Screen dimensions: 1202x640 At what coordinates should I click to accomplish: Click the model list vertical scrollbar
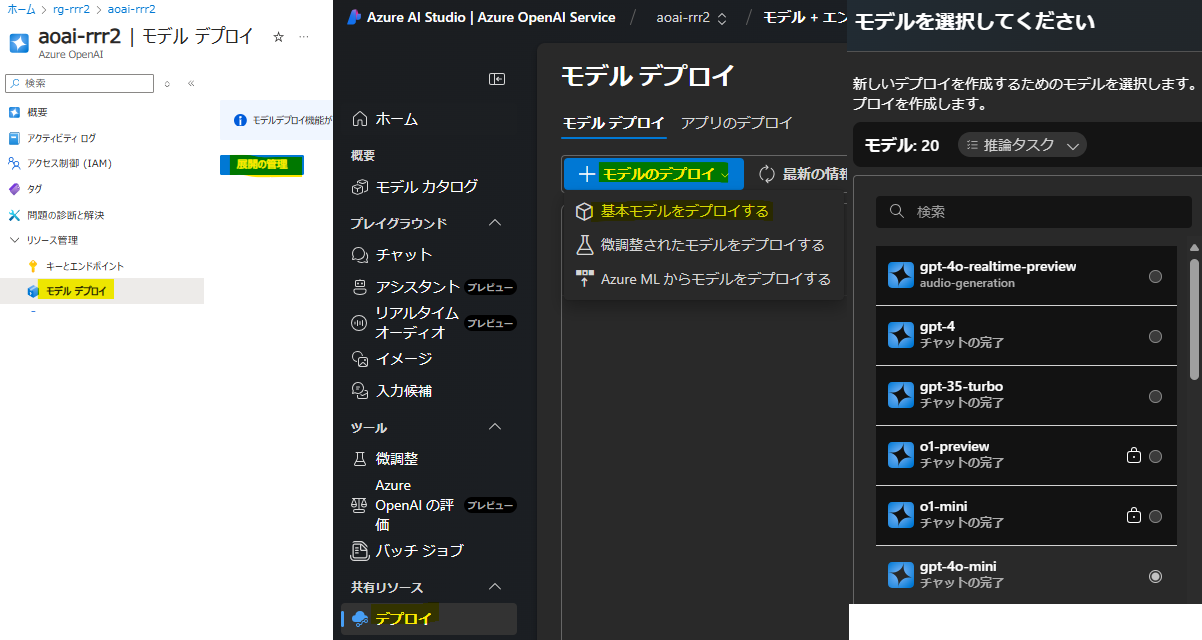[x=1194, y=320]
